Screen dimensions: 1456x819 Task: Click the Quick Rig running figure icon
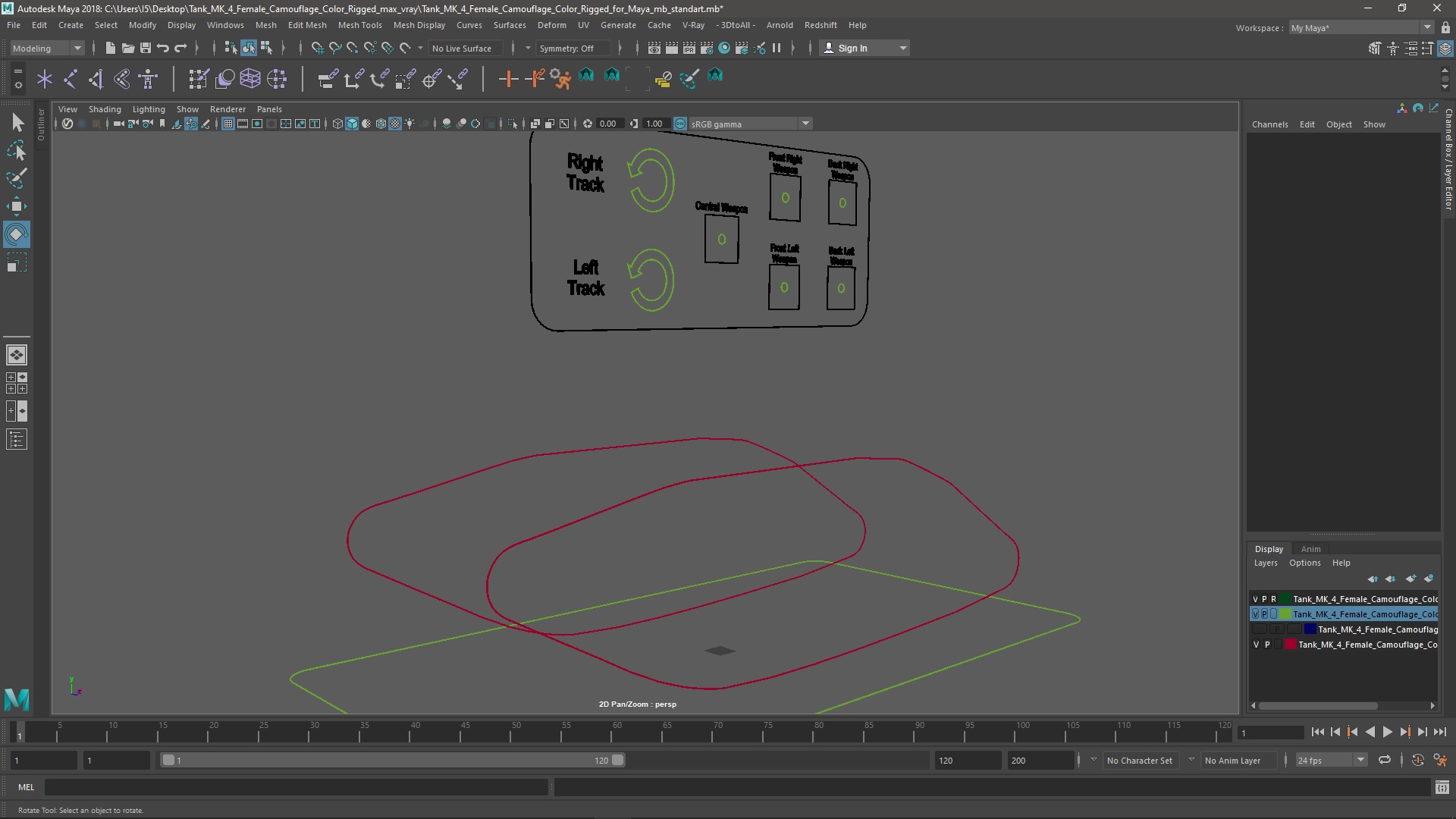tap(560, 79)
